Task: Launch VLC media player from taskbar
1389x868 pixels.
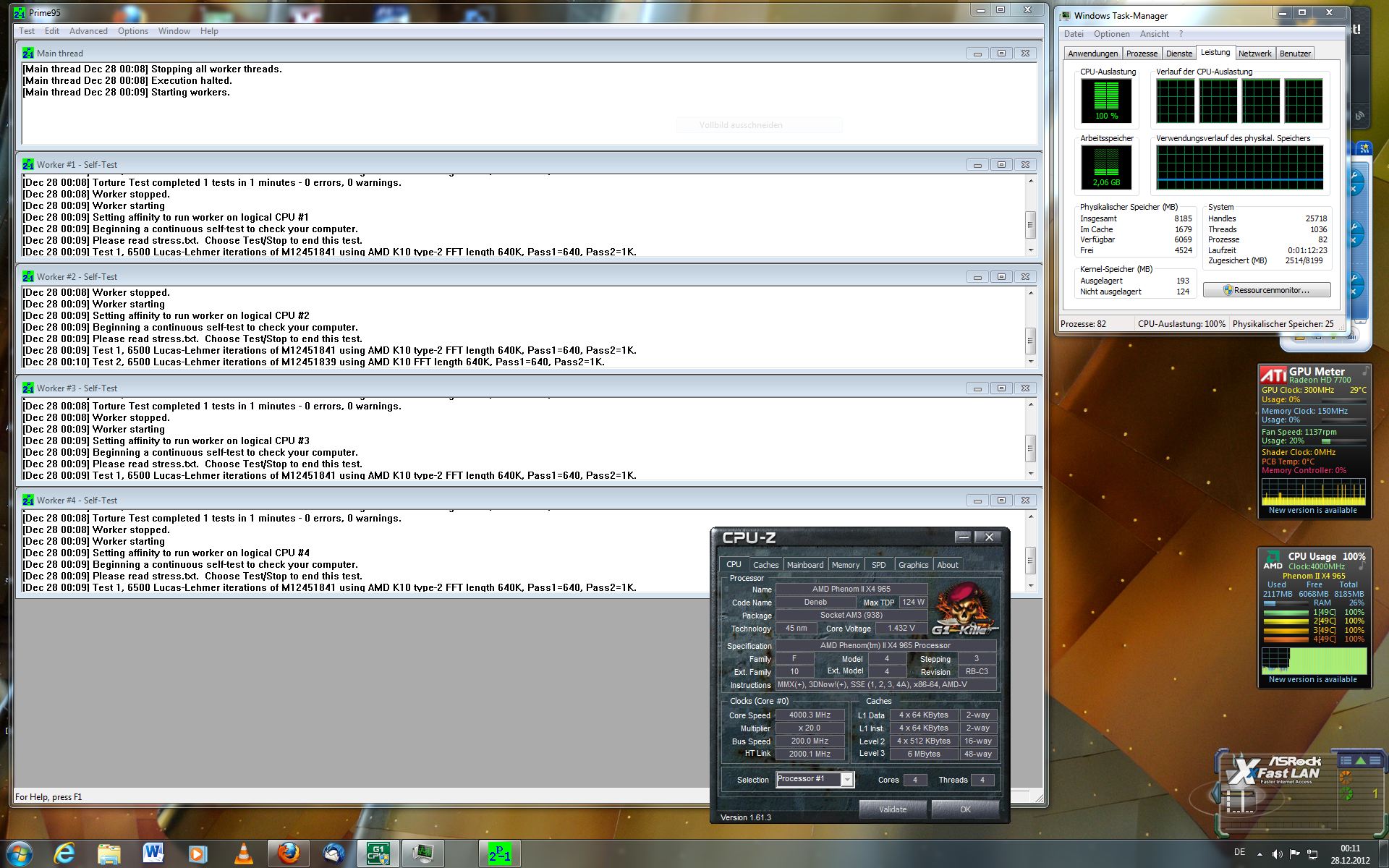Action: click(x=244, y=854)
